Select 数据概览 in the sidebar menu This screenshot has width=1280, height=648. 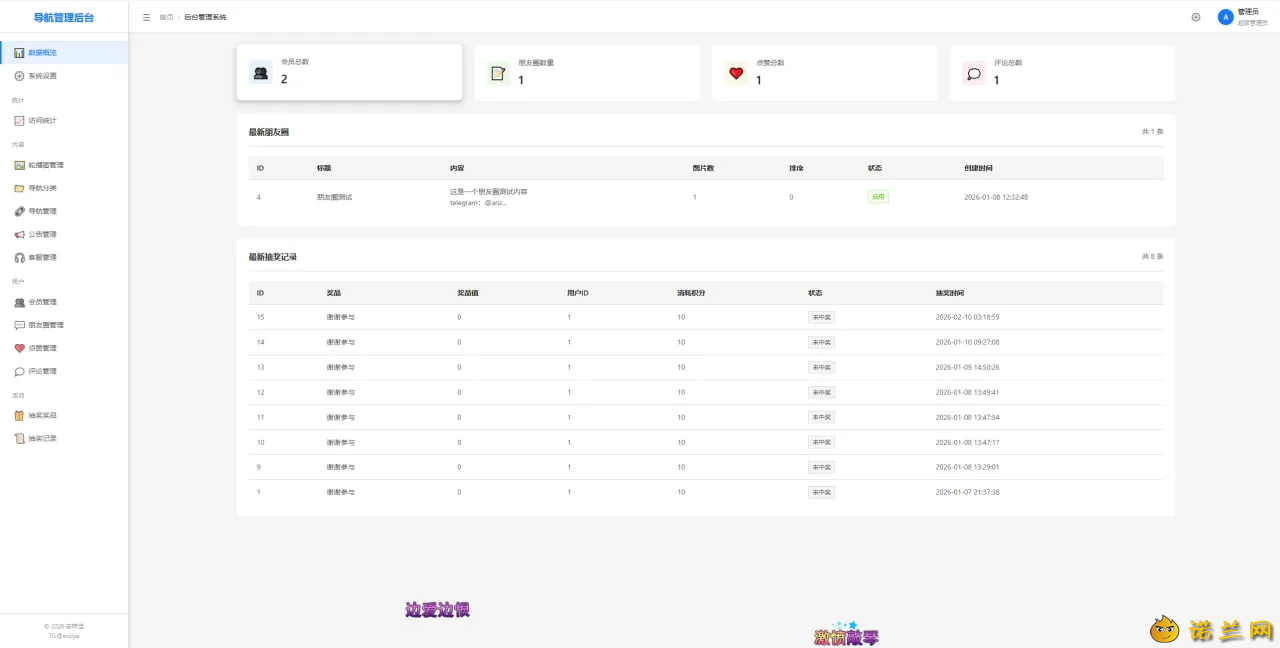[x=64, y=52]
